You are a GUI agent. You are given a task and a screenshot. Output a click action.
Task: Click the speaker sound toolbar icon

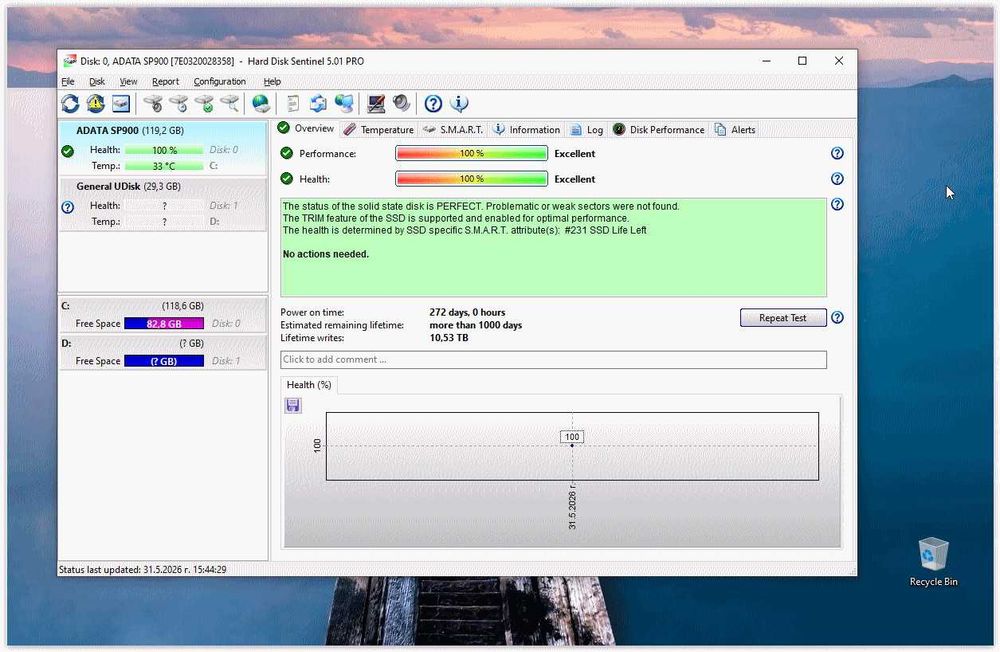(x=401, y=103)
